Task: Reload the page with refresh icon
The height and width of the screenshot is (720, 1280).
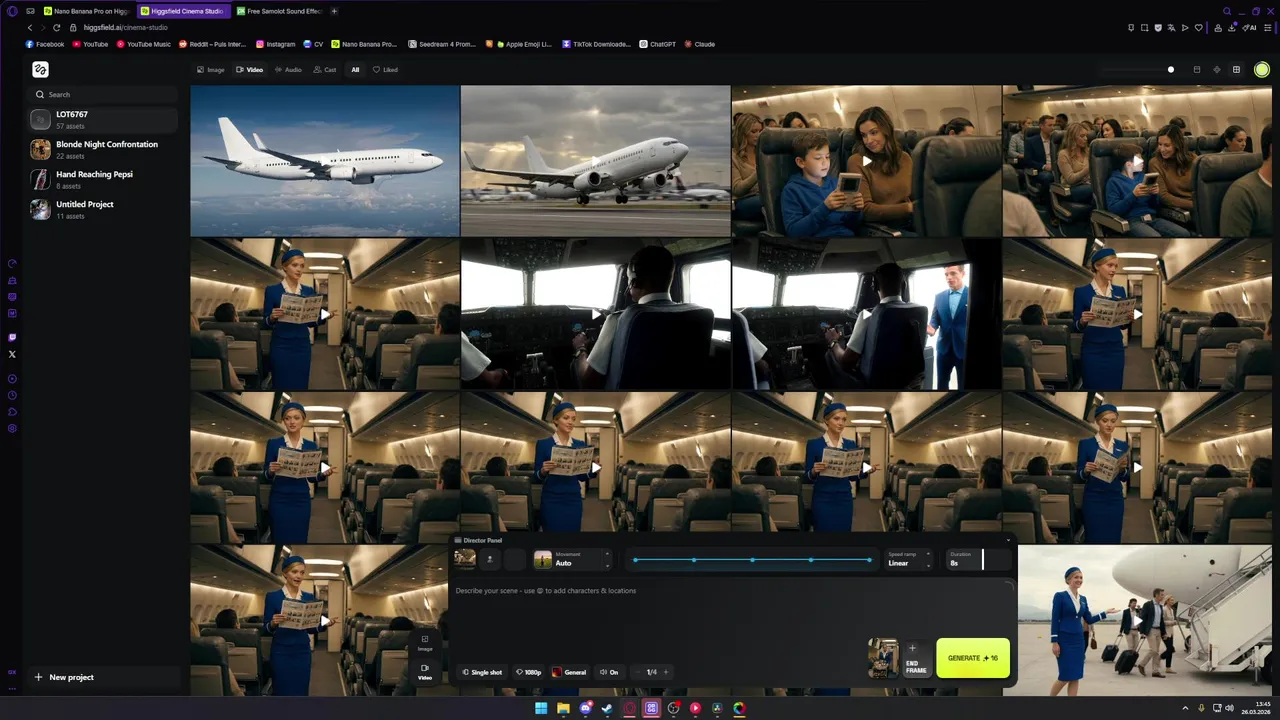Action: tap(56, 27)
